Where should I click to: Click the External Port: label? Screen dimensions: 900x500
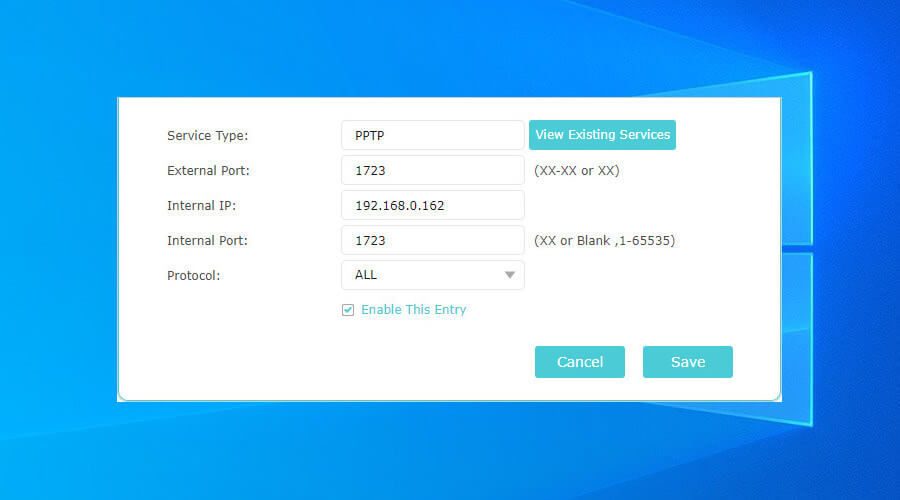[208, 171]
